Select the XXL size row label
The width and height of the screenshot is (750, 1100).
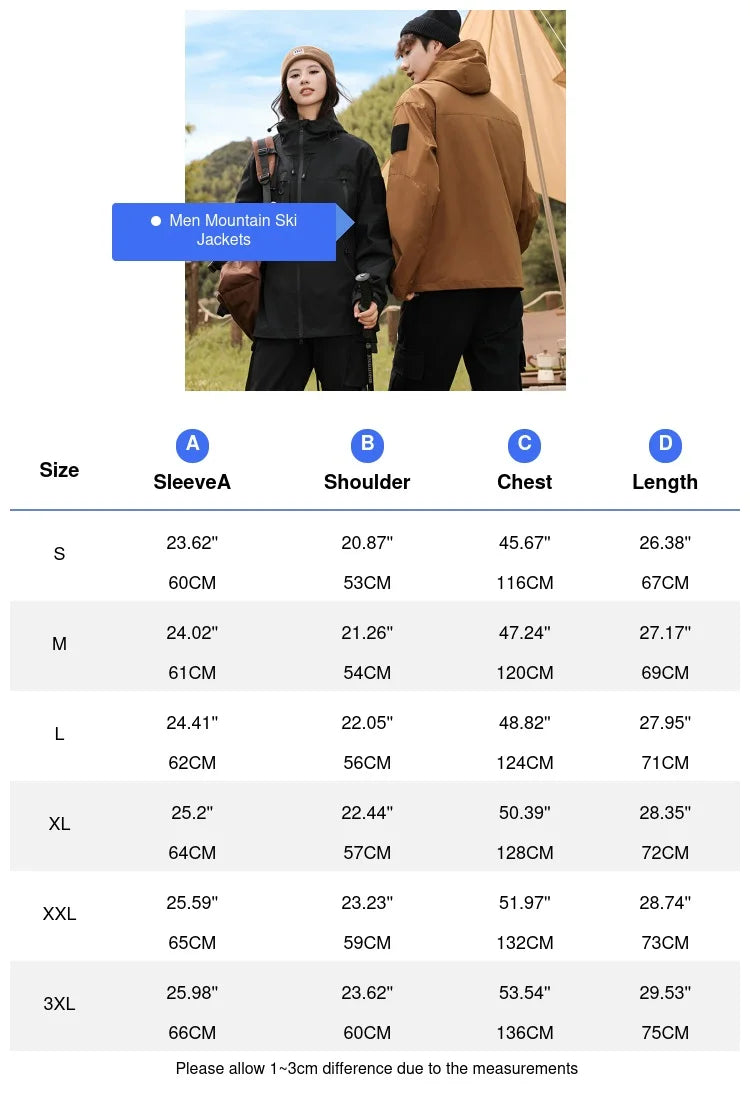point(59,914)
